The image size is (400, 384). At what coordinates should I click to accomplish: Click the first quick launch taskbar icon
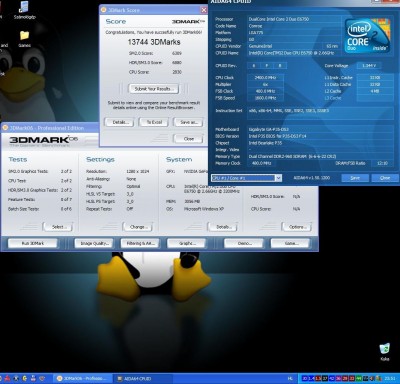click(7, 378)
